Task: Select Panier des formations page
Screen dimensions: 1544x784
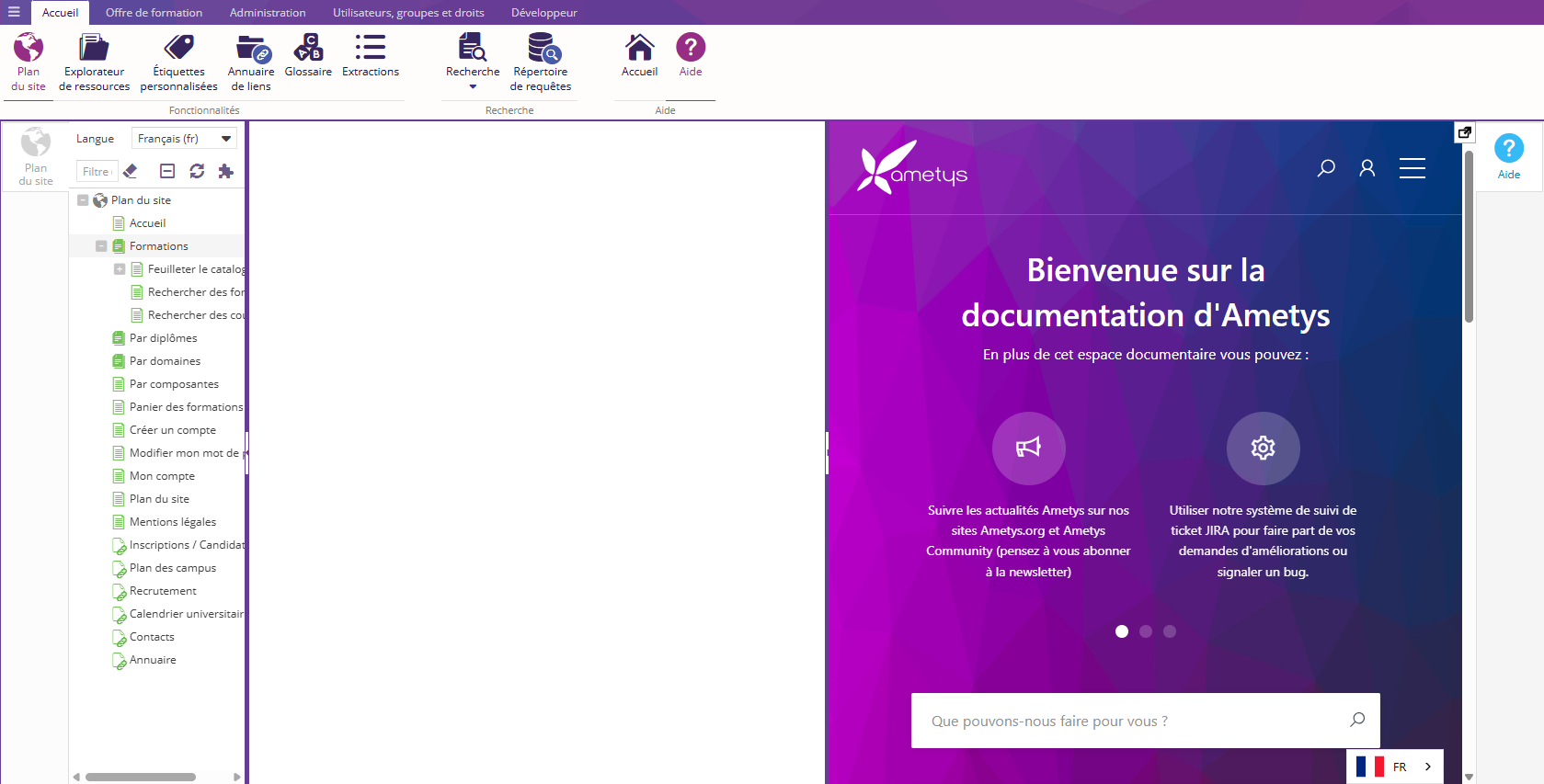Action: tap(186, 406)
